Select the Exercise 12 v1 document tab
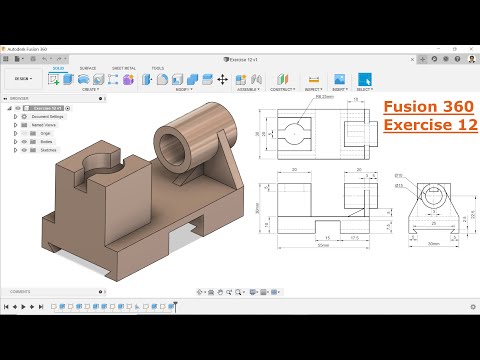480x360 pixels. 241,60
